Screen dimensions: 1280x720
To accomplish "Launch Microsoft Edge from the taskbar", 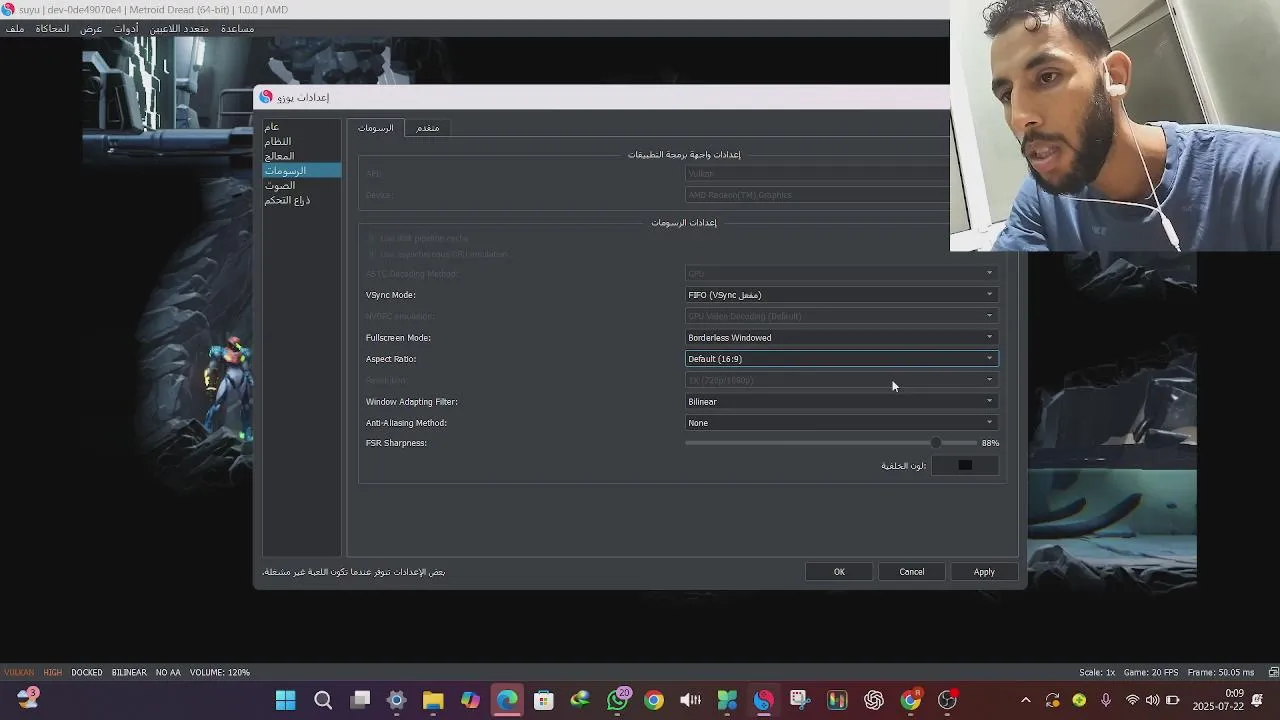I will 507,700.
